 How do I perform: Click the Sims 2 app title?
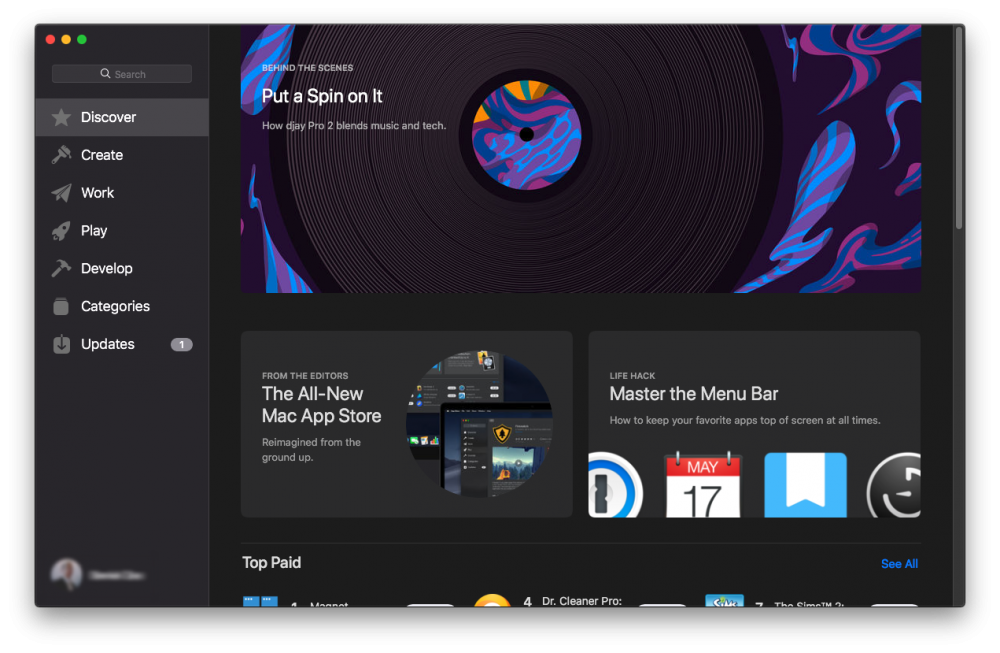click(809, 603)
